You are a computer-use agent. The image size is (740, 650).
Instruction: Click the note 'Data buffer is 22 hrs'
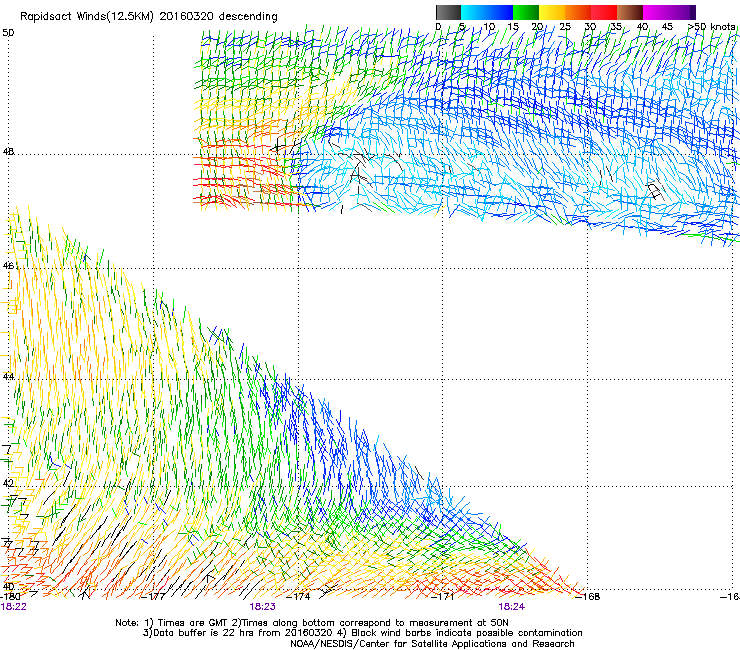[x=204, y=633]
